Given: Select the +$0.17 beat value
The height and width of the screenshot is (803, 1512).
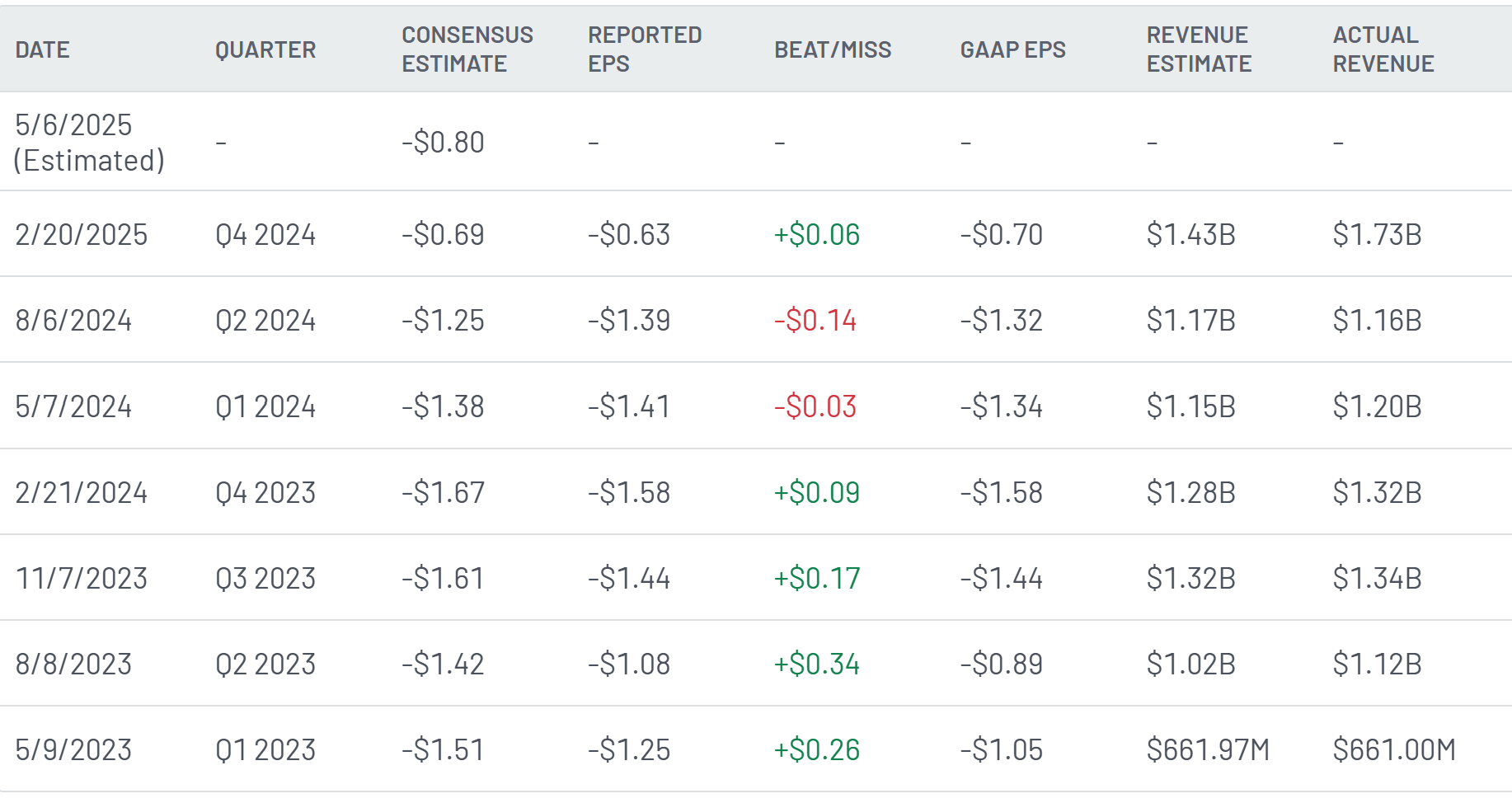Looking at the screenshot, I should pyautogui.click(x=816, y=579).
